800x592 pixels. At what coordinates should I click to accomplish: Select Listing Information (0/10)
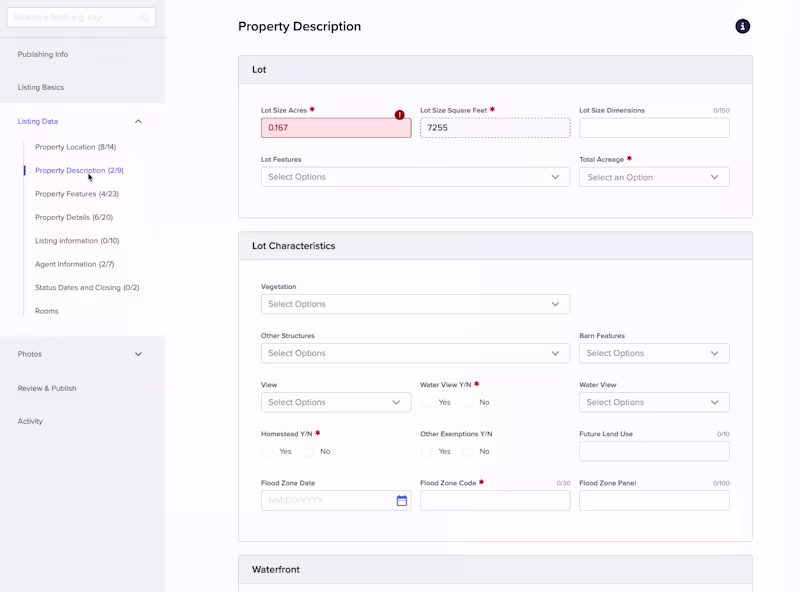coord(77,241)
